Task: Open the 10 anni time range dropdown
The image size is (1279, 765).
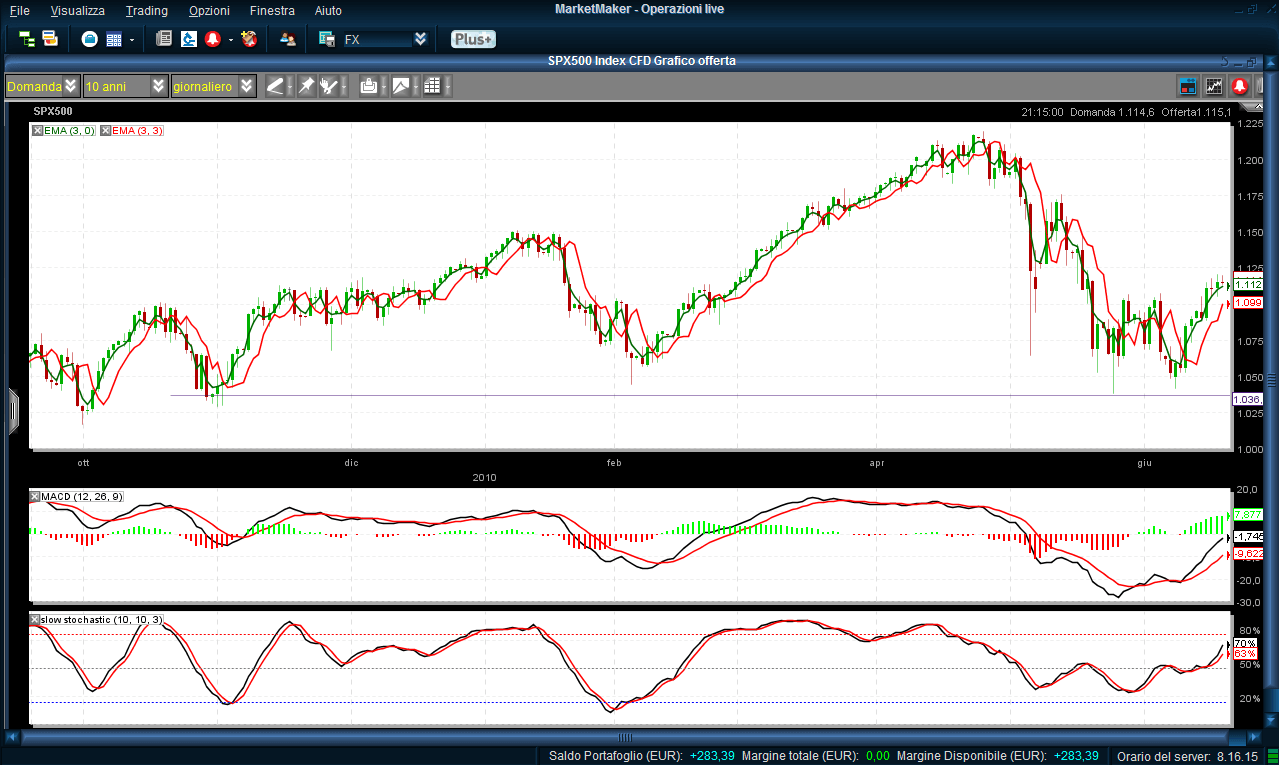Action: (x=159, y=87)
